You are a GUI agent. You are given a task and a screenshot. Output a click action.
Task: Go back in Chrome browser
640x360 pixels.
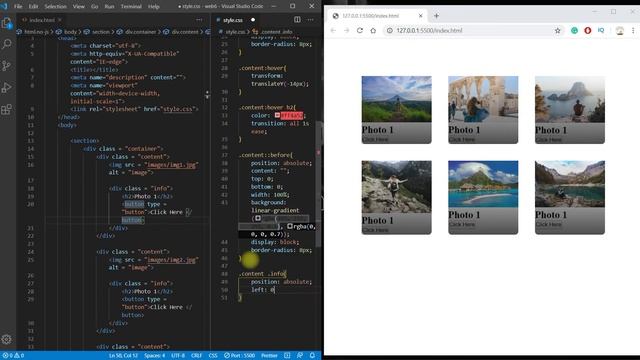tap(333, 30)
